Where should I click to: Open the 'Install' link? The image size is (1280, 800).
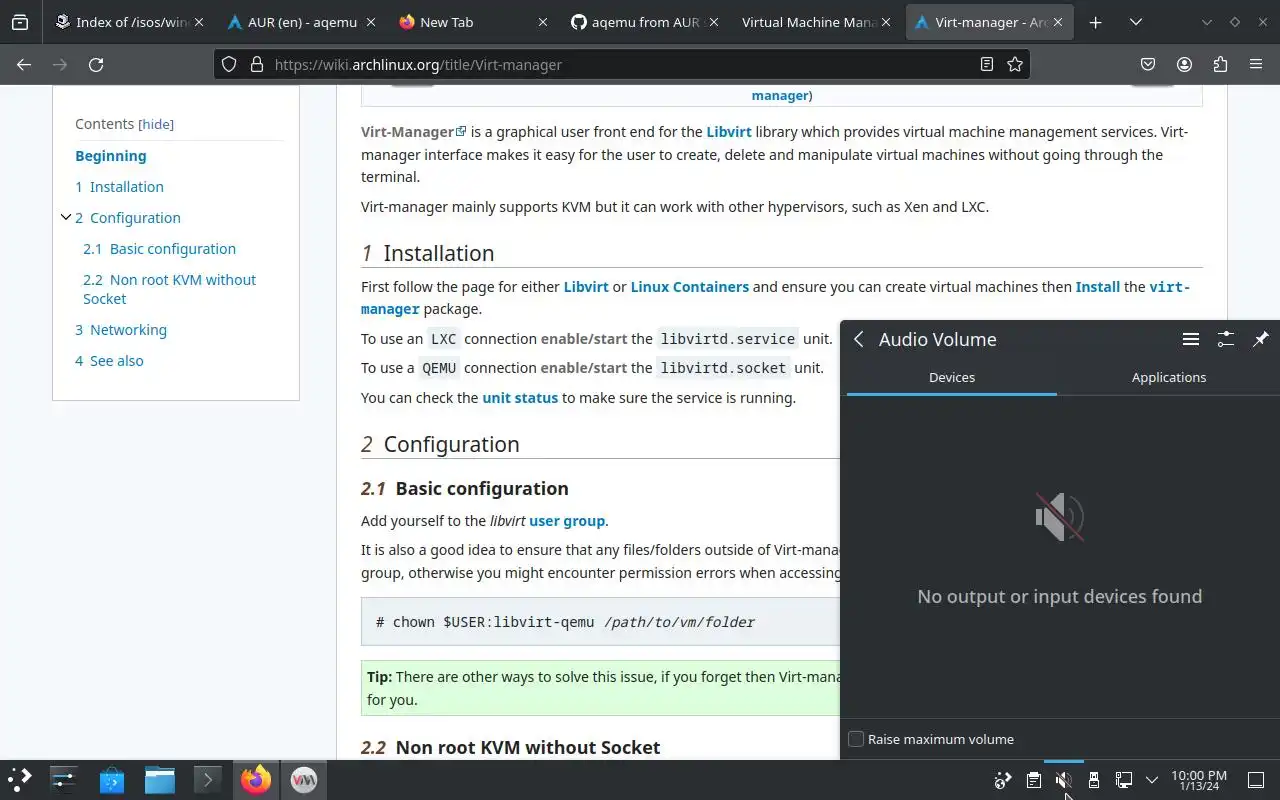[x=1097, y=287]
